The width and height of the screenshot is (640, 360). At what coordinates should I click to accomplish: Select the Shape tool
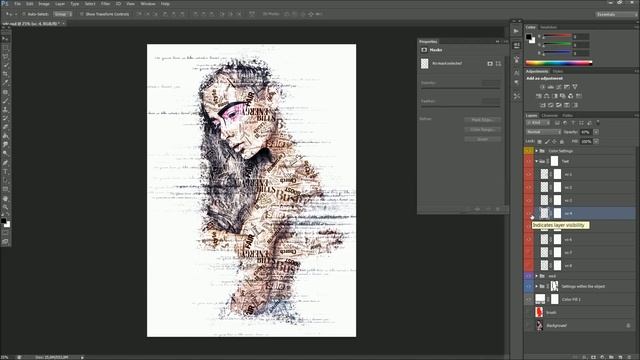[x=5, y=189]
